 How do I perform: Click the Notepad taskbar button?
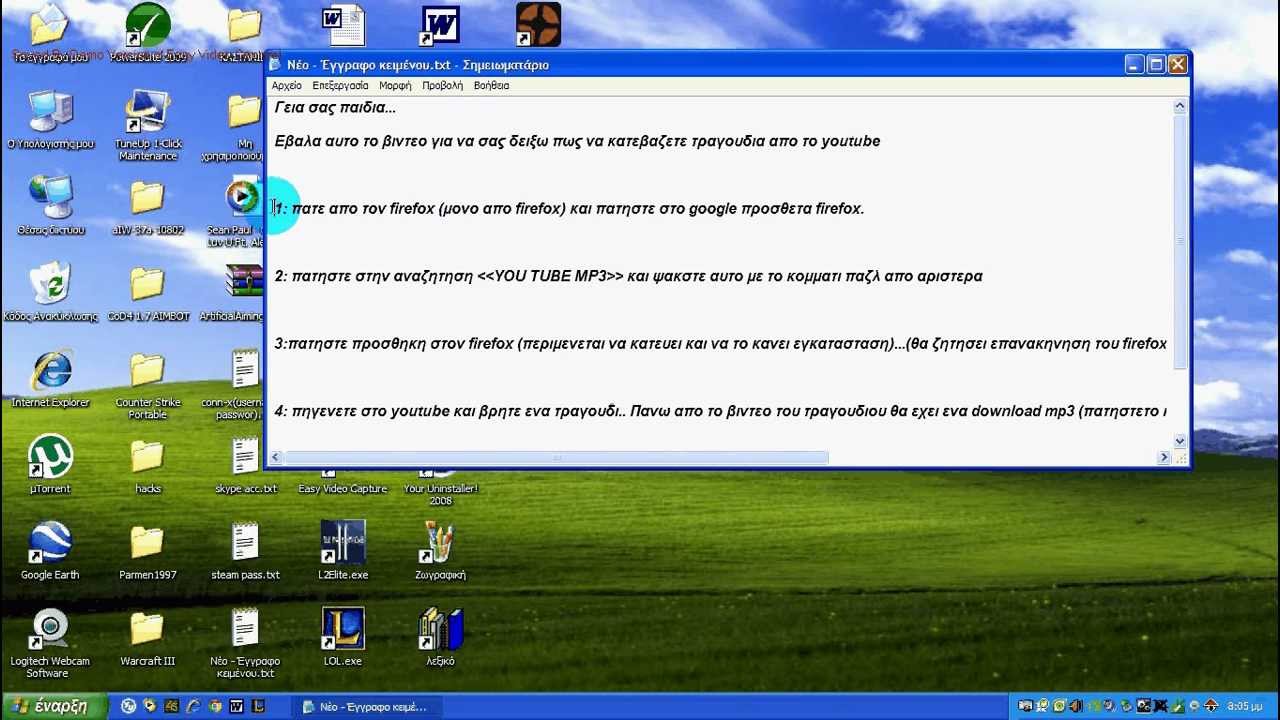pos(366,706)
